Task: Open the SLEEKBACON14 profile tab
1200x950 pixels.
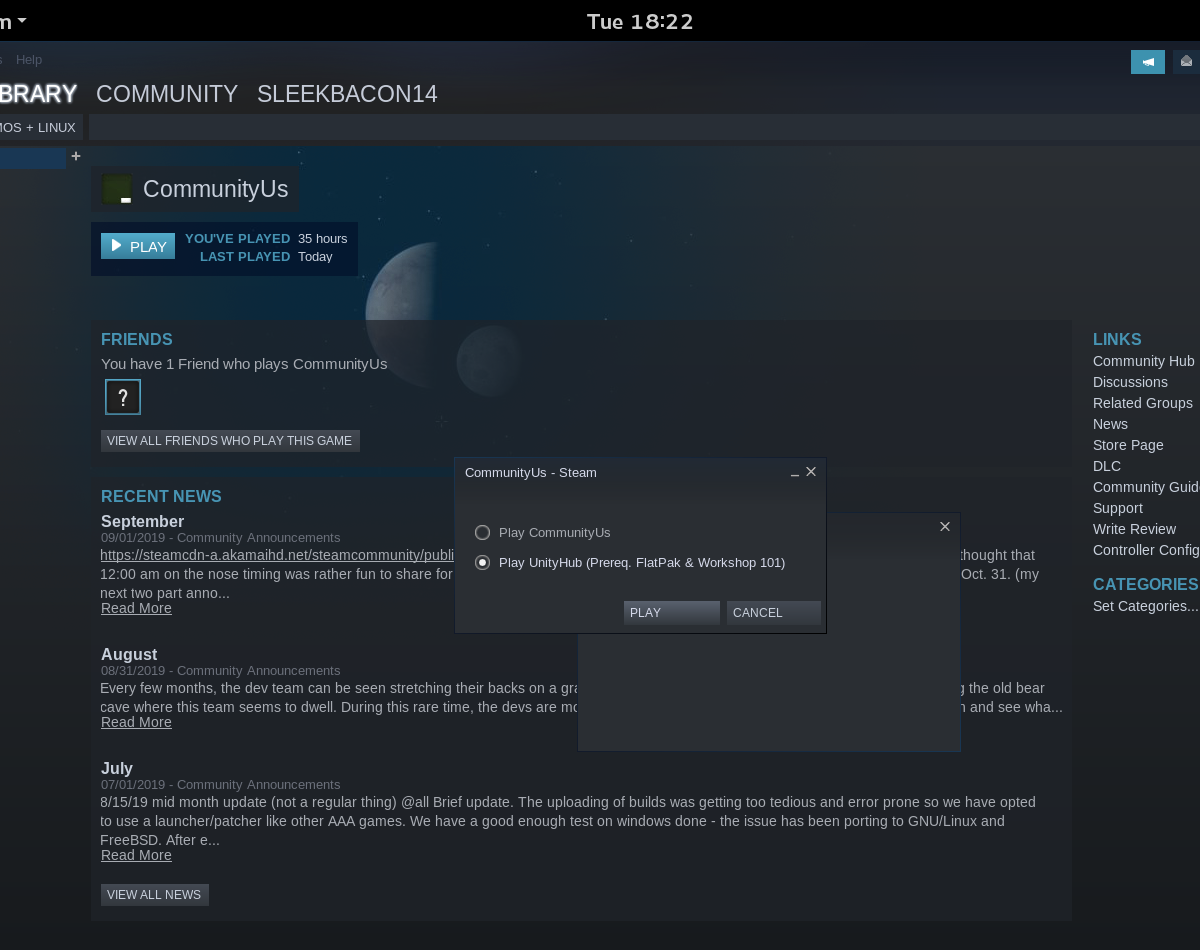Action: 347,94
